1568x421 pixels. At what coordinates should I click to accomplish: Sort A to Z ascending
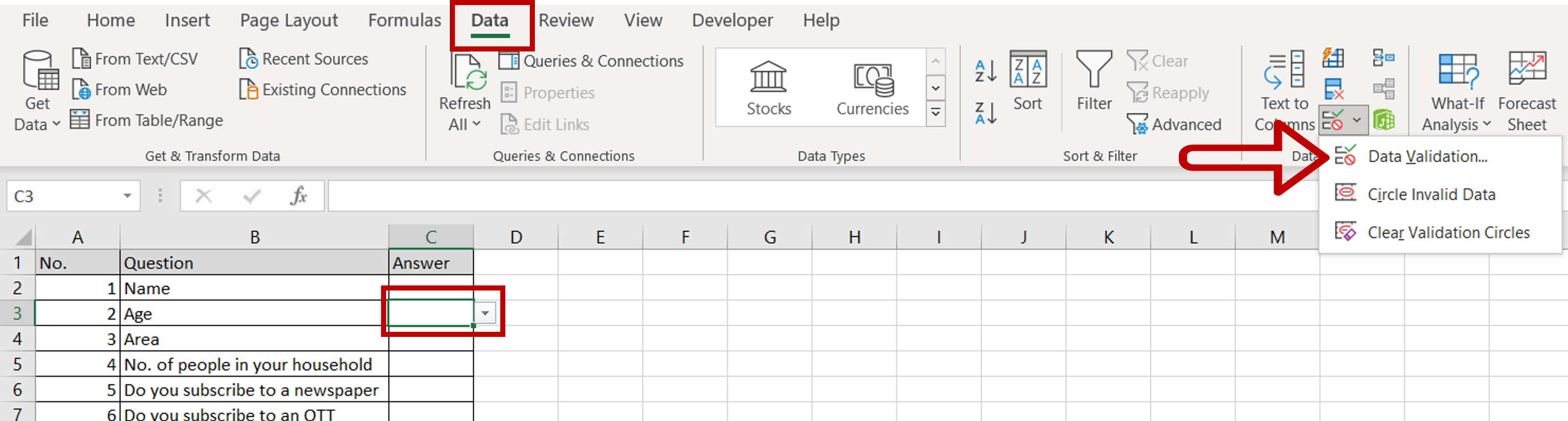click(986, 71)
